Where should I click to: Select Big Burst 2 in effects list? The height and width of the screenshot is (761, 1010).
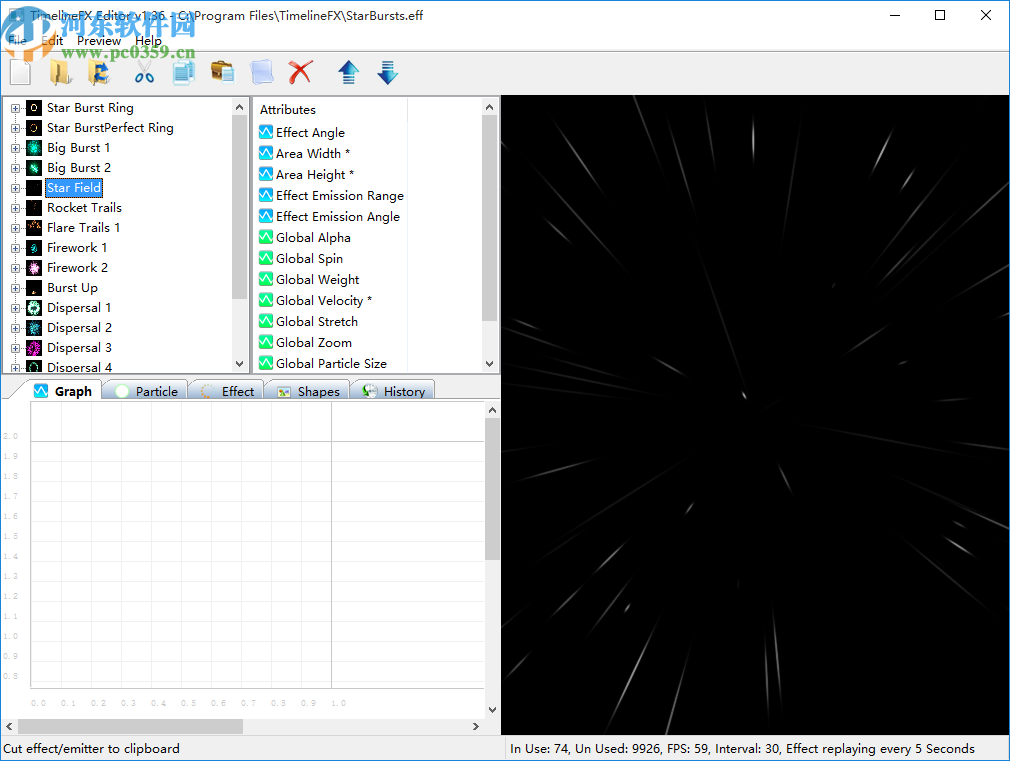tap(79, 168)
